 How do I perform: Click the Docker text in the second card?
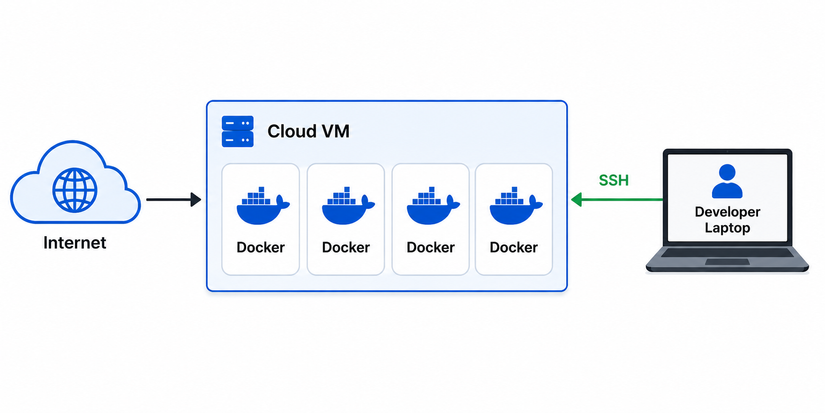[x=346, y=247]
